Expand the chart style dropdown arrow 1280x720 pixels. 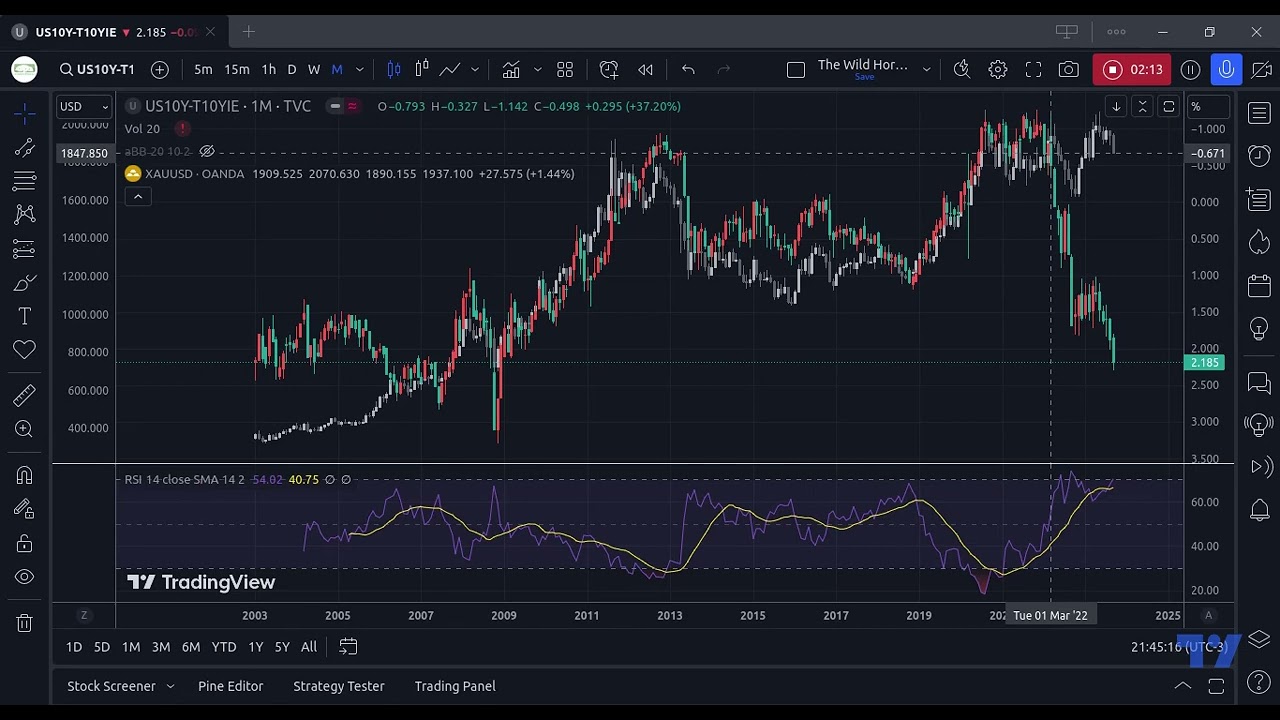click(x=475, y=69)
